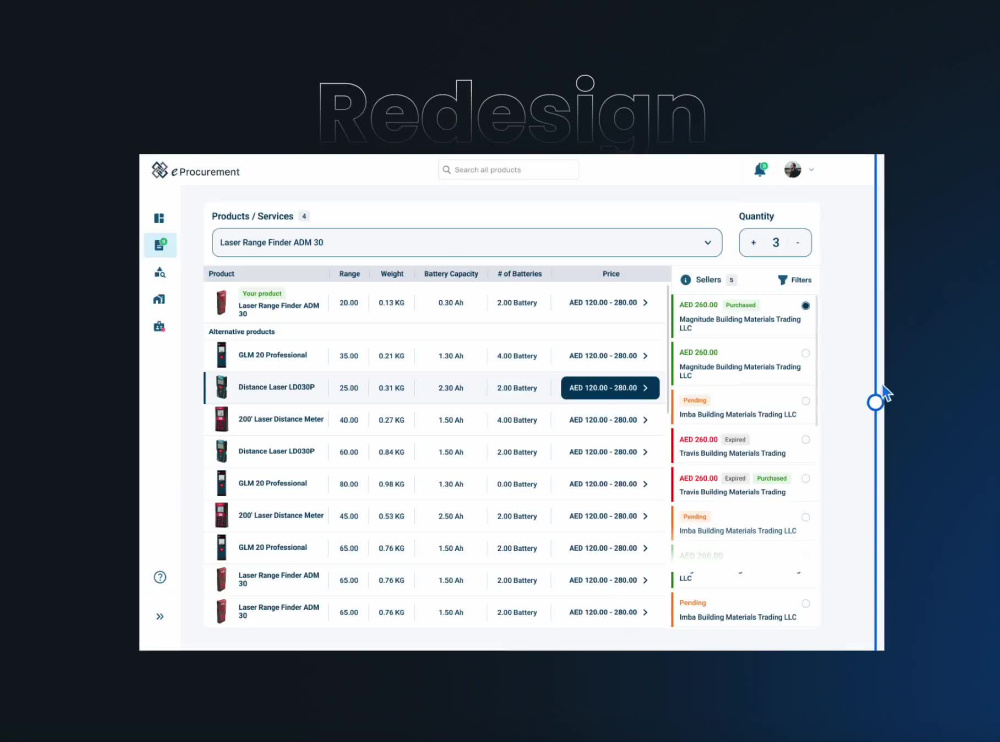Open the briefcase icon in sidebar
The image size is (1000, 742).
pyautogui.click(x=159, y=326)
